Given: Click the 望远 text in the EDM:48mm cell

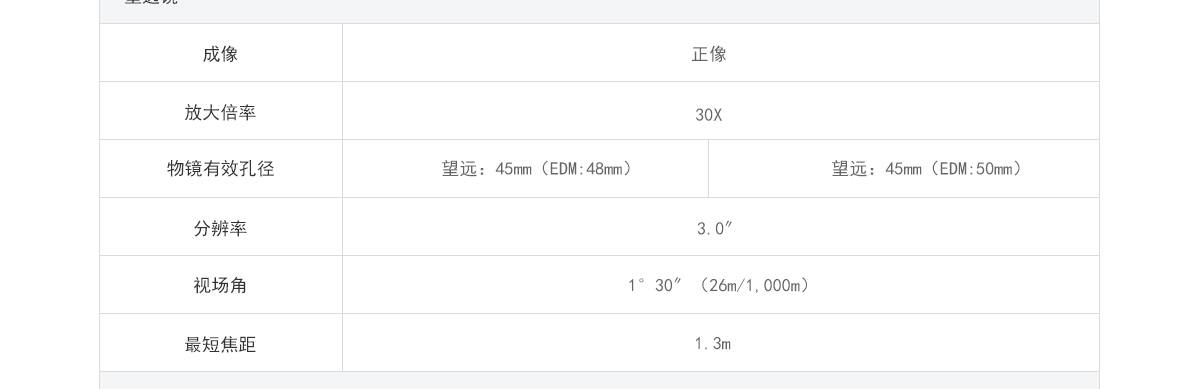Looking at the screenshot, I should 460,169.
